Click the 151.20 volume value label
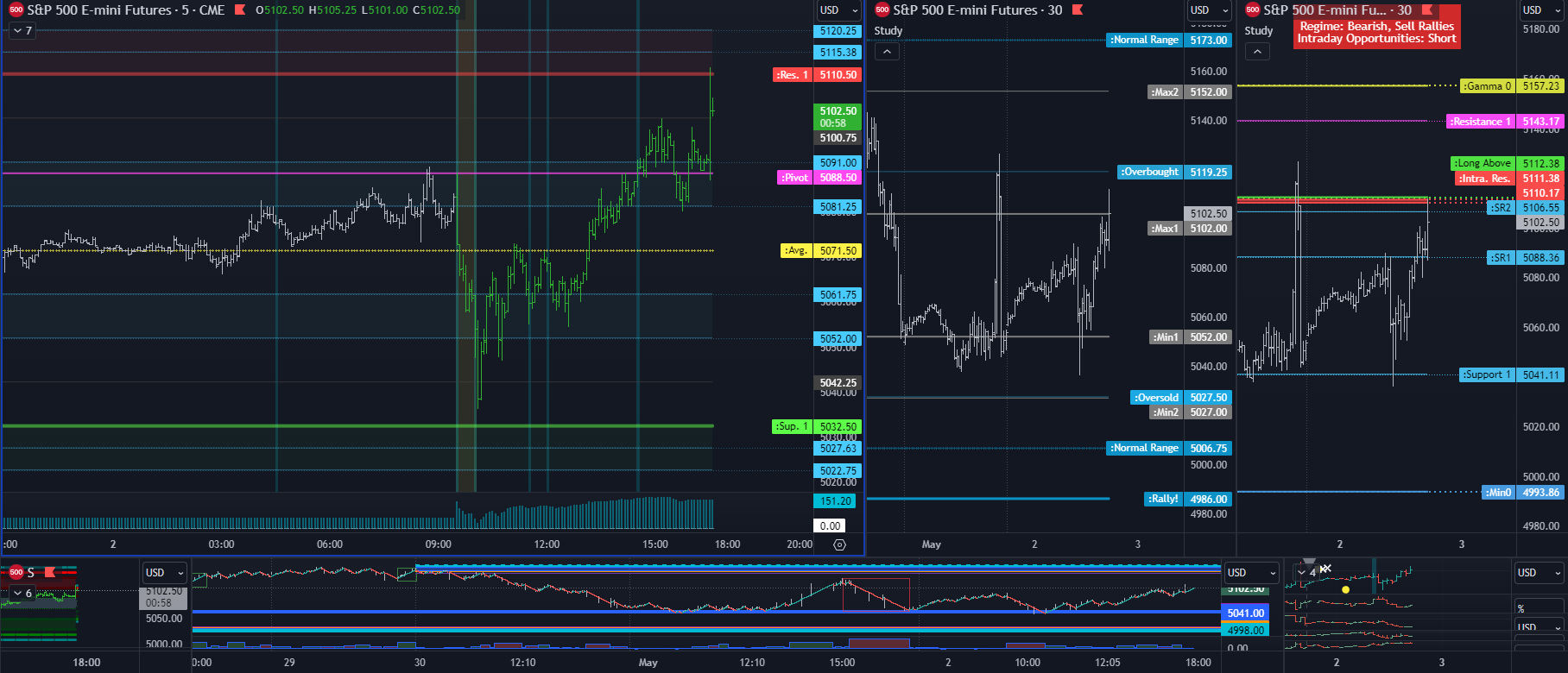The height and width of the screenshot is (673, 1568). coord(836,501)
